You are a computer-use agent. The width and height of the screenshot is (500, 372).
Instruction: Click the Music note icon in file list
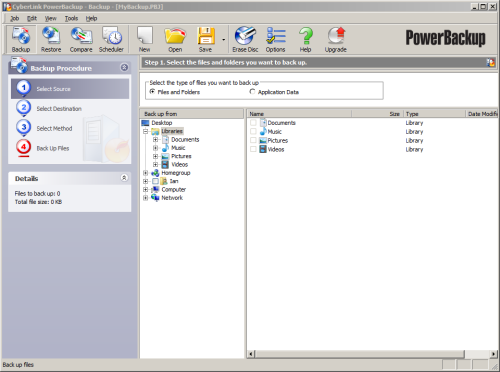[263, 132]
